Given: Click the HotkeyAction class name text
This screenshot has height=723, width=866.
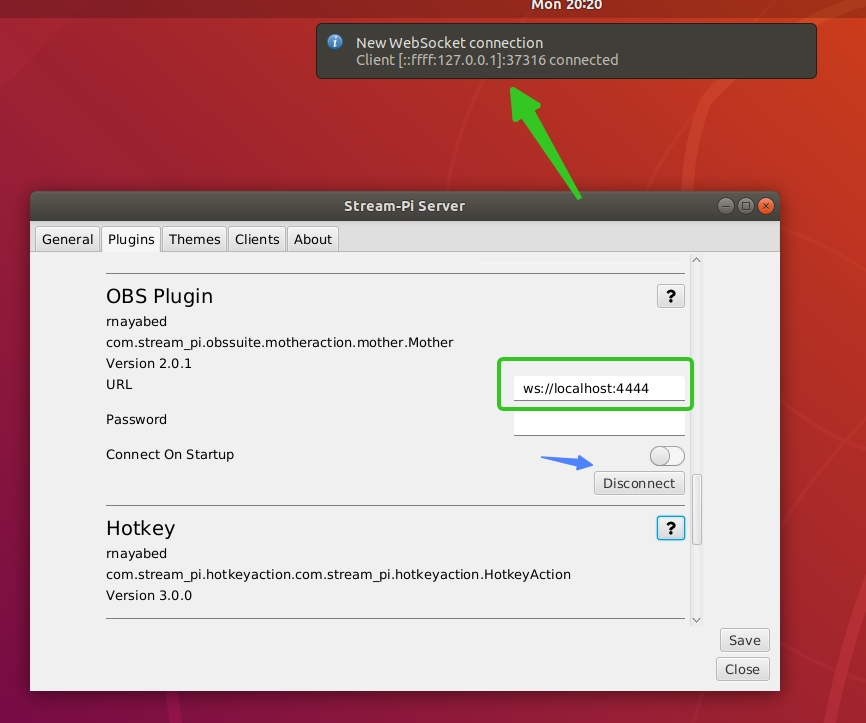Looking at the screenshot, I should coord(338,574).
